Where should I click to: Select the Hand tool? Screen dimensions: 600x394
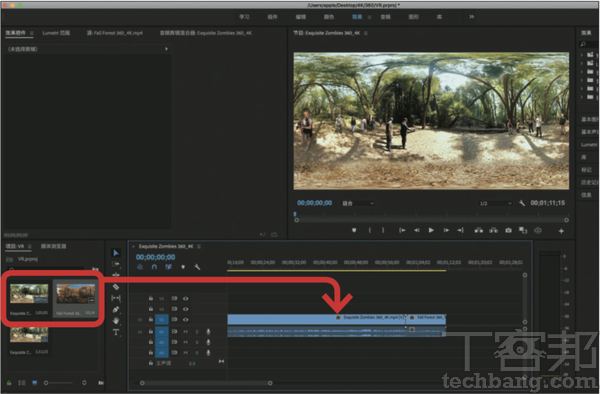click(x=116, y=321)
